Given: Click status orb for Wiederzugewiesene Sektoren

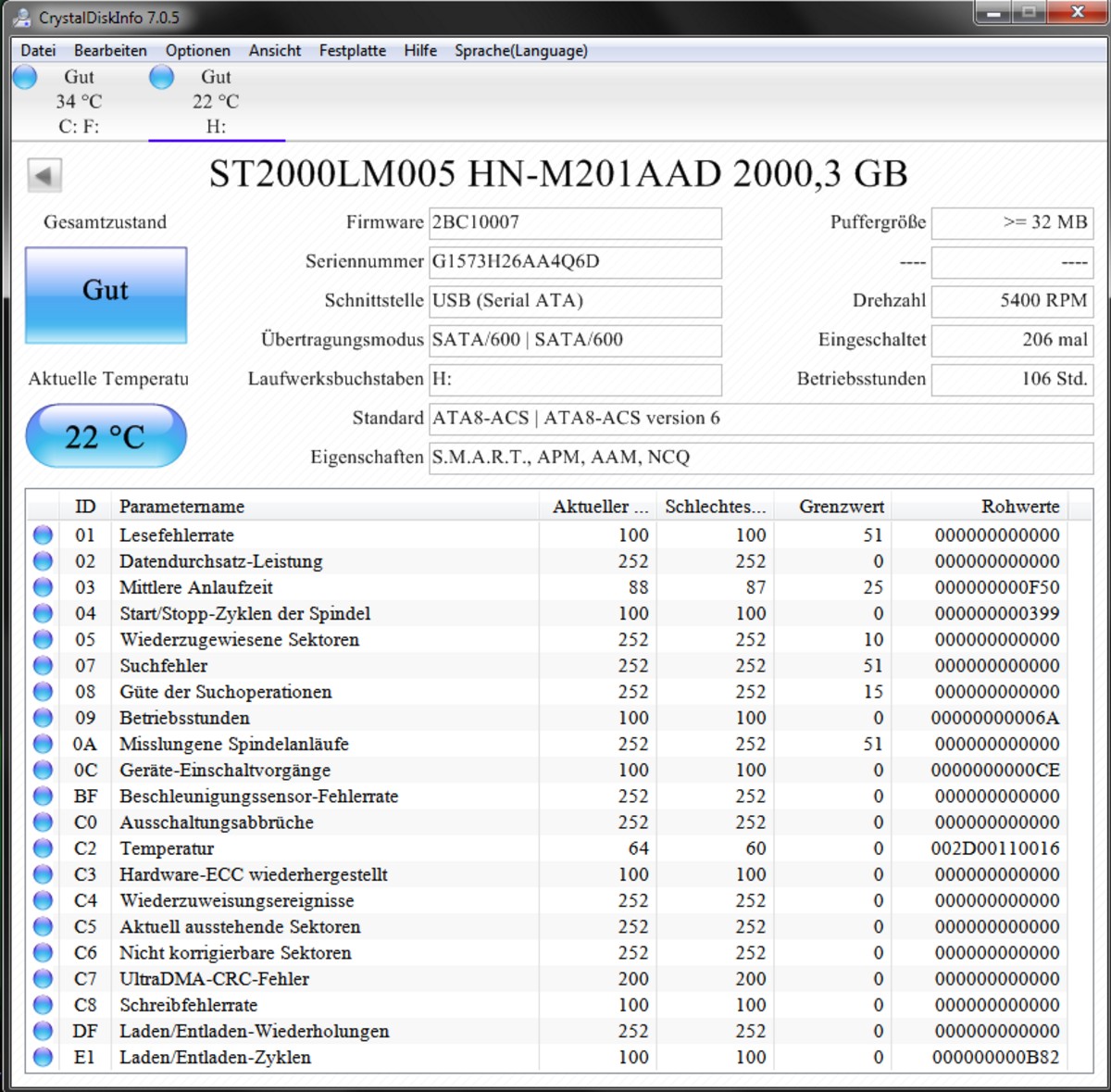Looking at the screenshot, I should click(43, 640).
